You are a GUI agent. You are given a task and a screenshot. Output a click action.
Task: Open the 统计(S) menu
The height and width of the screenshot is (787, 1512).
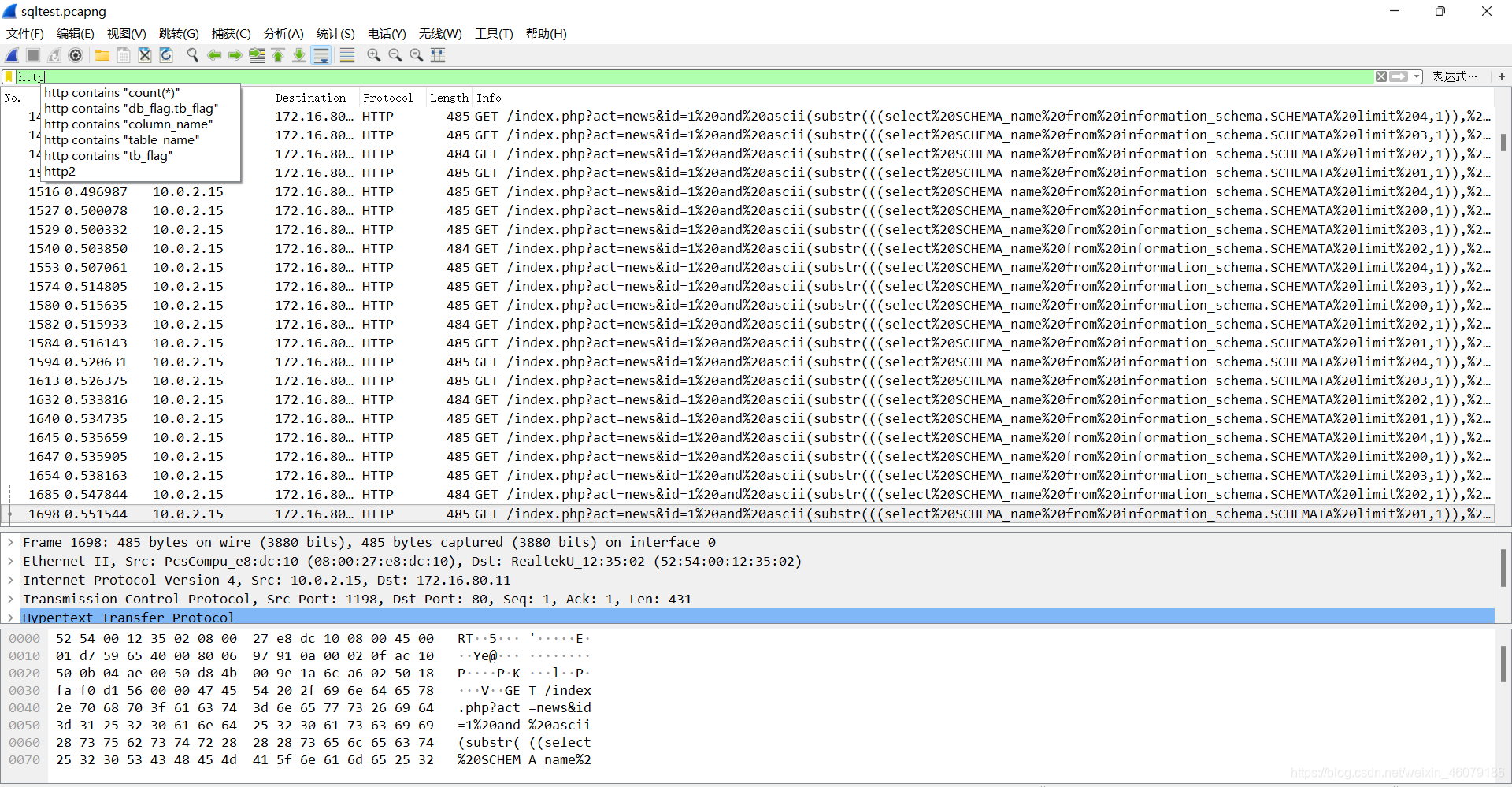(x=335, y=34)
